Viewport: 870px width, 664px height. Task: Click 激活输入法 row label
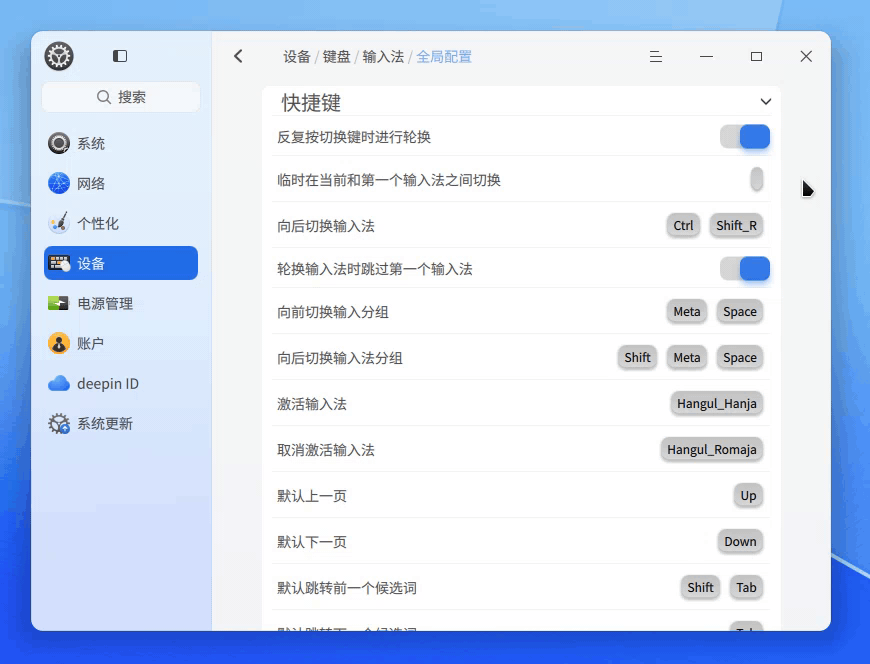312,404
